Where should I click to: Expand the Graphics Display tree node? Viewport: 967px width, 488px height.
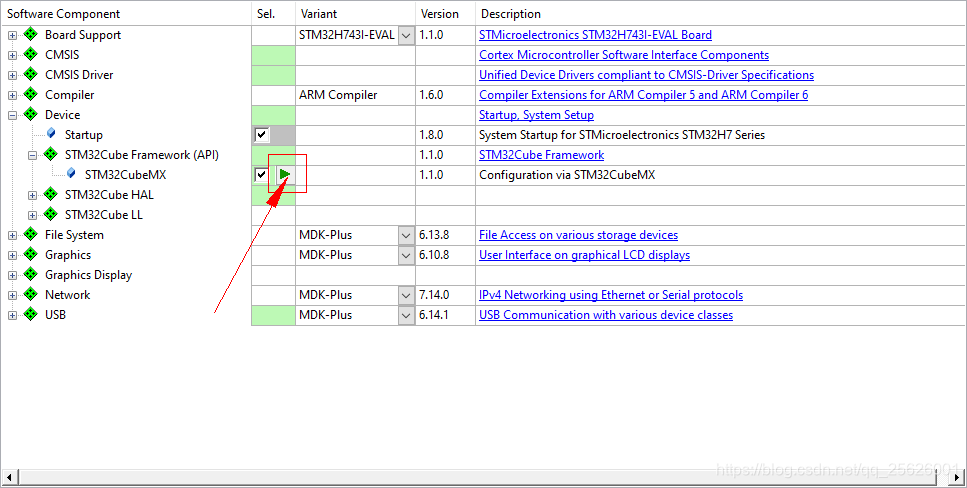click(12, 276)
